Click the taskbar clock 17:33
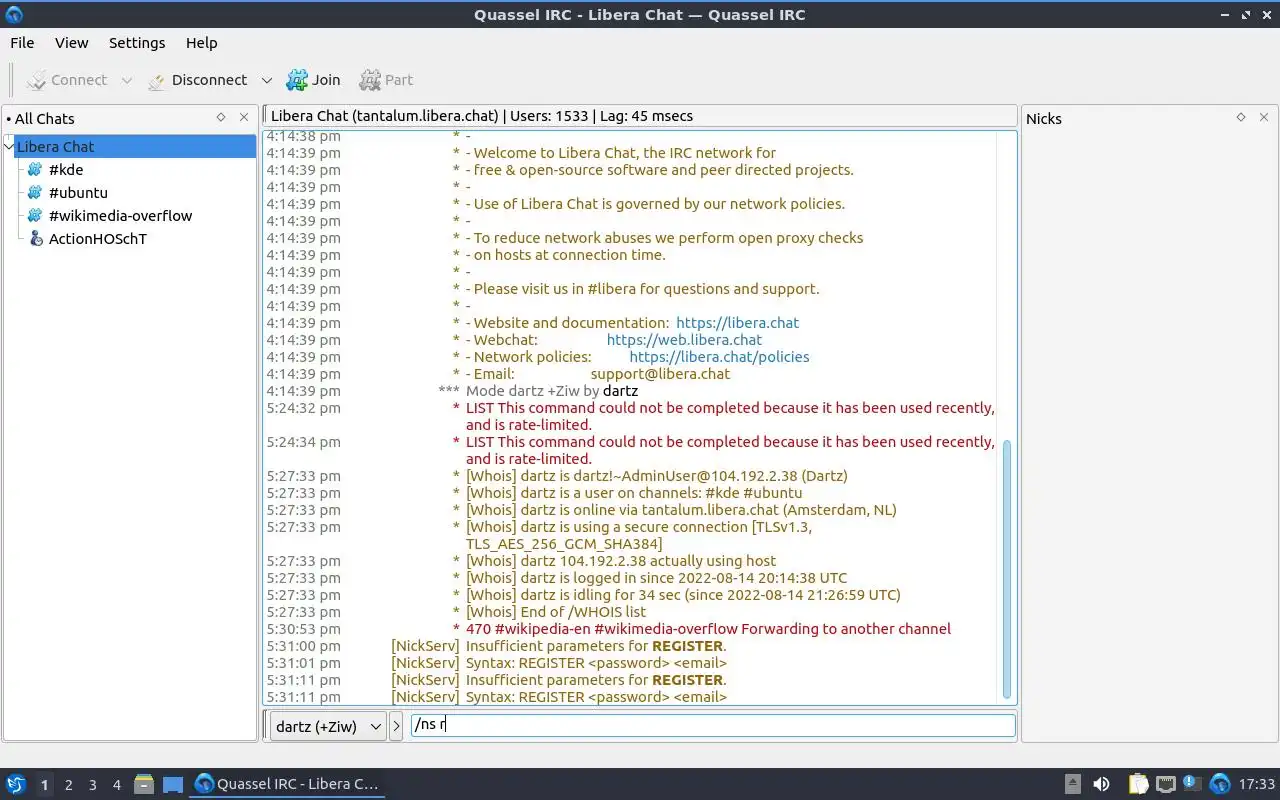This screenshot has height=800, width=1280. (1257, 784)
